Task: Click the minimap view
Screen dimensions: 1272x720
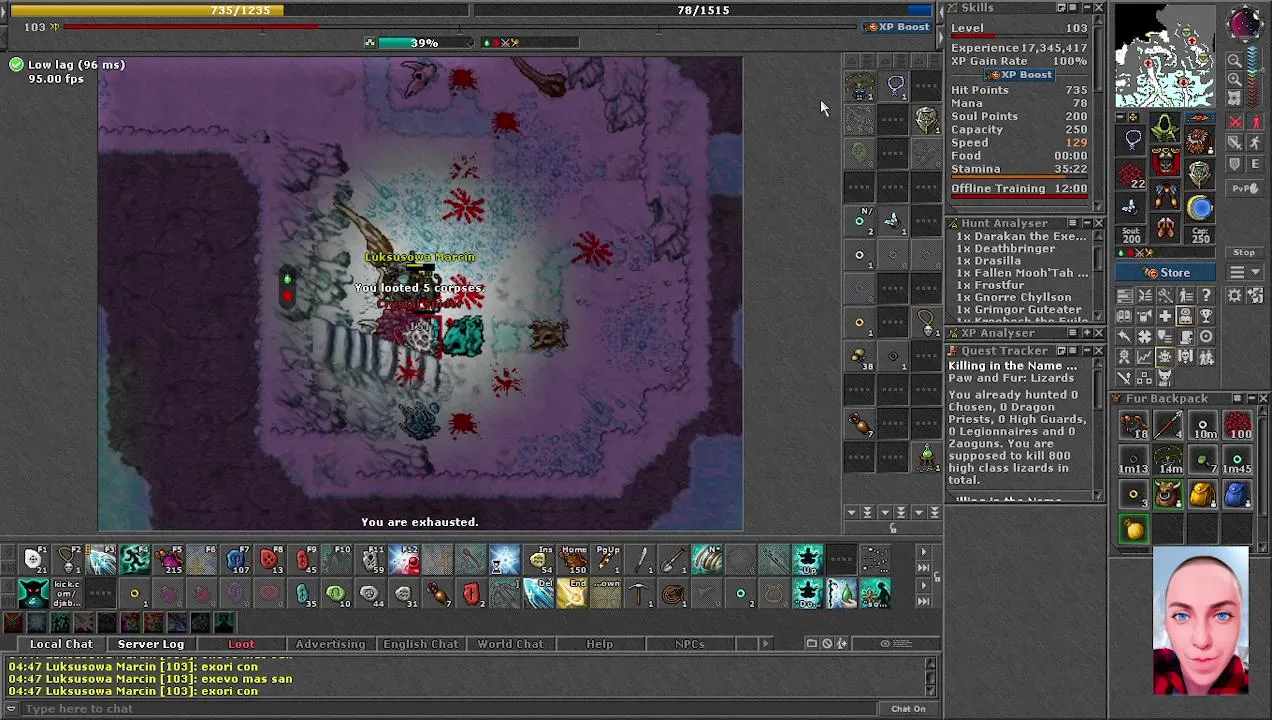Action: coord(1165,56)
